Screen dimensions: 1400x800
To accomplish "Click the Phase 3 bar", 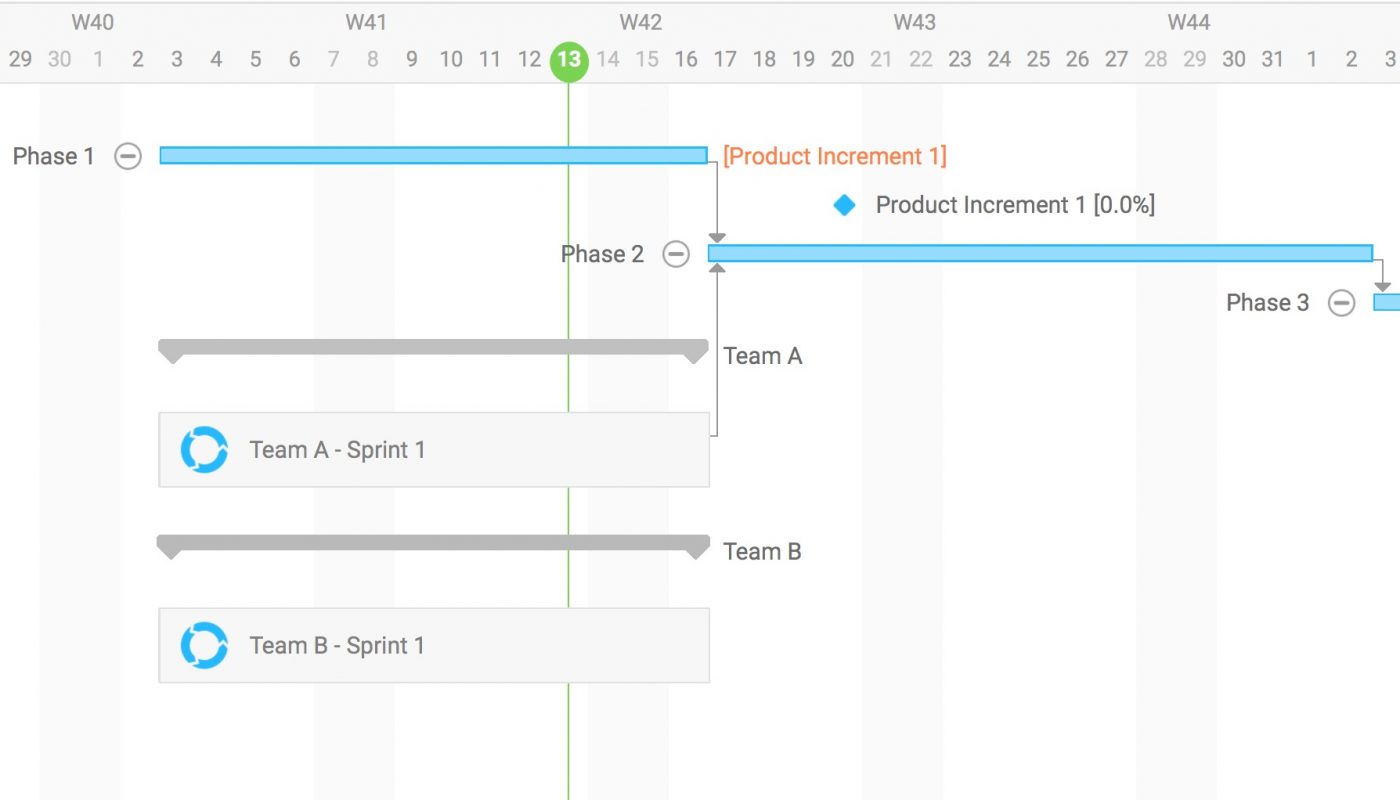I will coord(1387,303).
